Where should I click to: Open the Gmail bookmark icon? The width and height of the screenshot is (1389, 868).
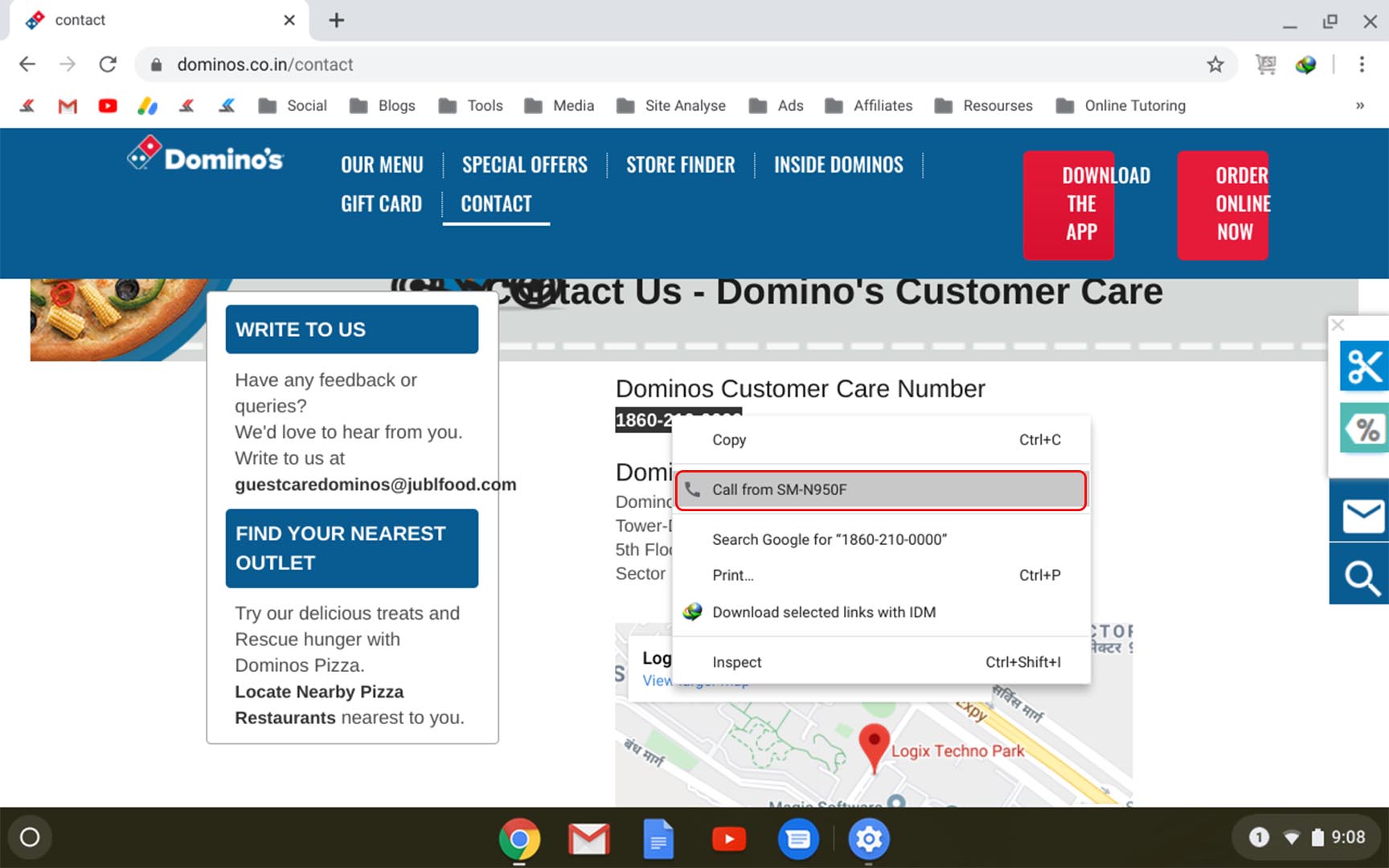coord(68,105)
